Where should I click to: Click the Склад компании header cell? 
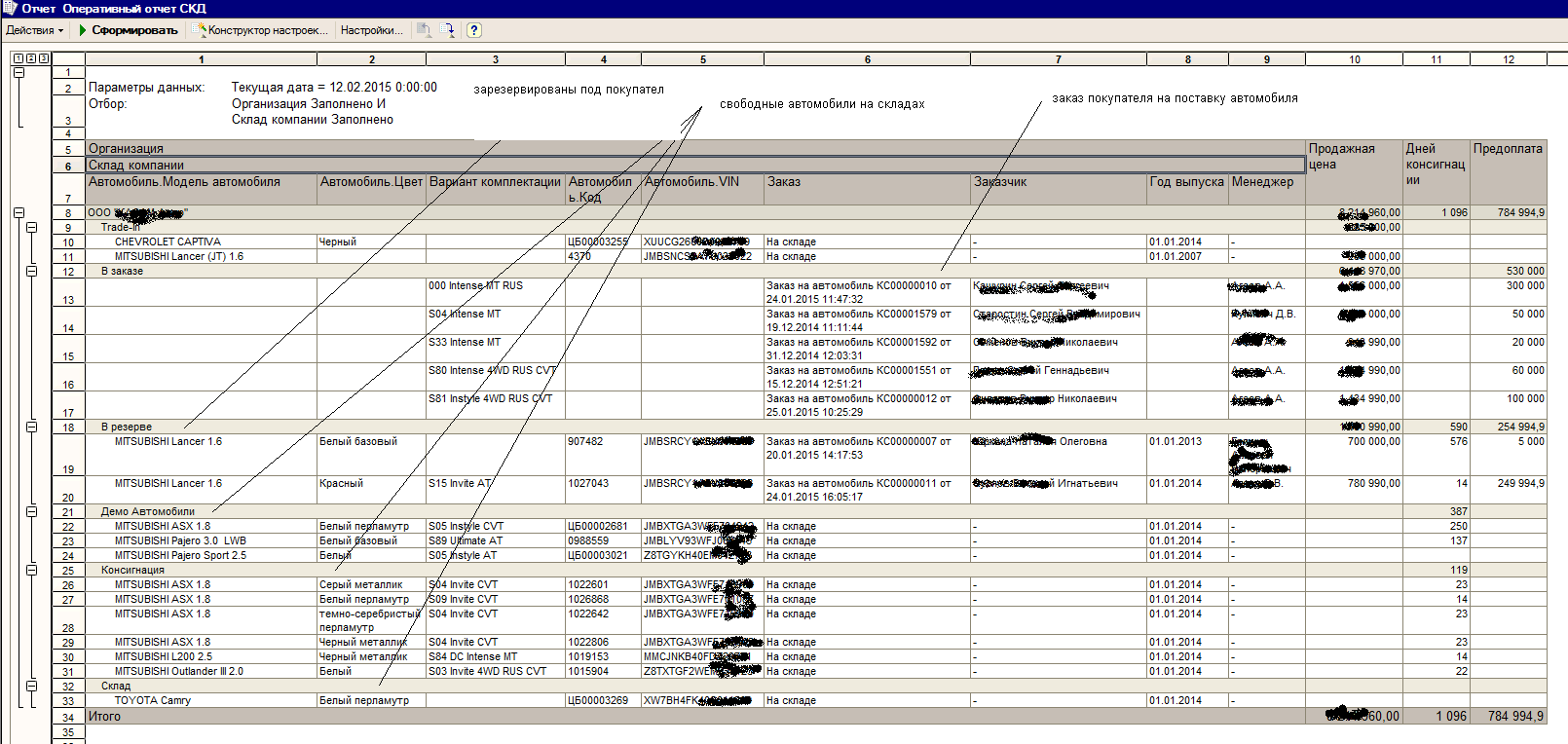[695, 165]
